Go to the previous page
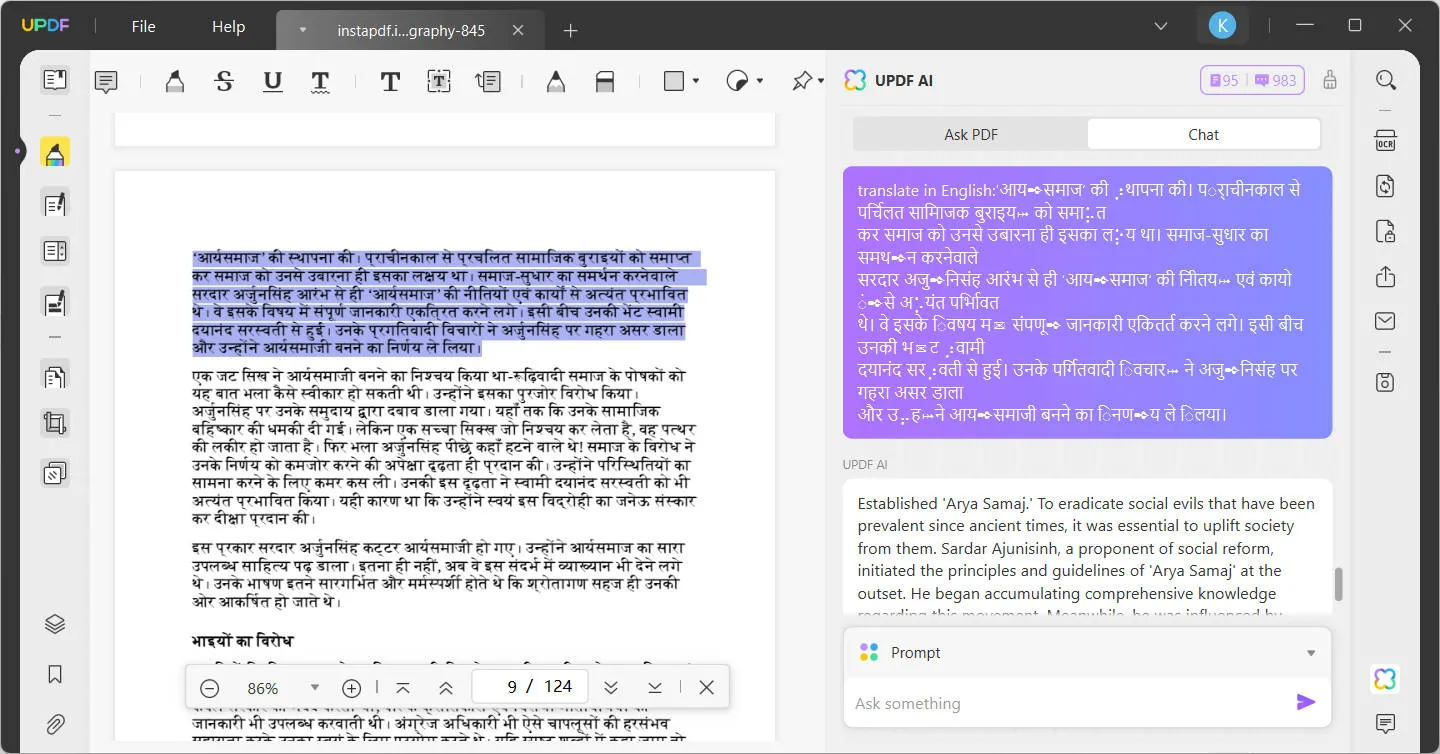Viewport: 1440px width, 754px height. click(x=446, y=688)
